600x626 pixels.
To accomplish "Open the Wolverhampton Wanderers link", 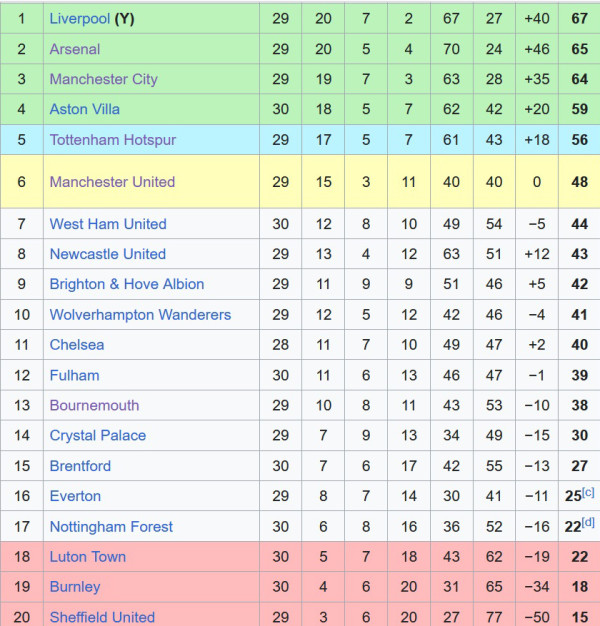I will [x=140, y=315].
